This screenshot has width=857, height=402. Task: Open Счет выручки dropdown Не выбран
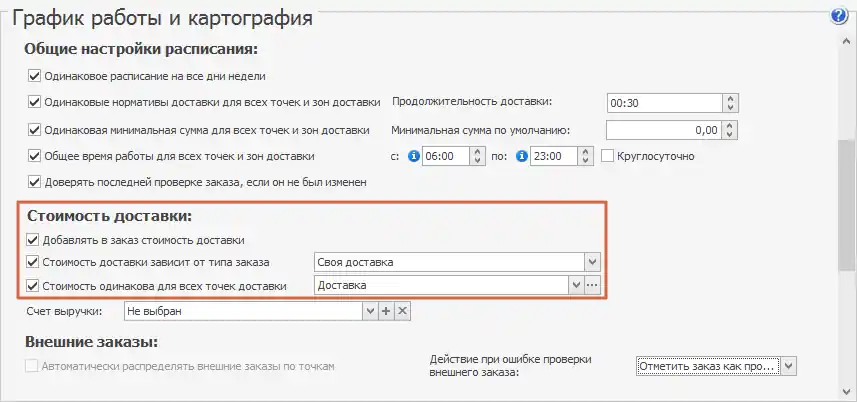(x=371, y=311)
